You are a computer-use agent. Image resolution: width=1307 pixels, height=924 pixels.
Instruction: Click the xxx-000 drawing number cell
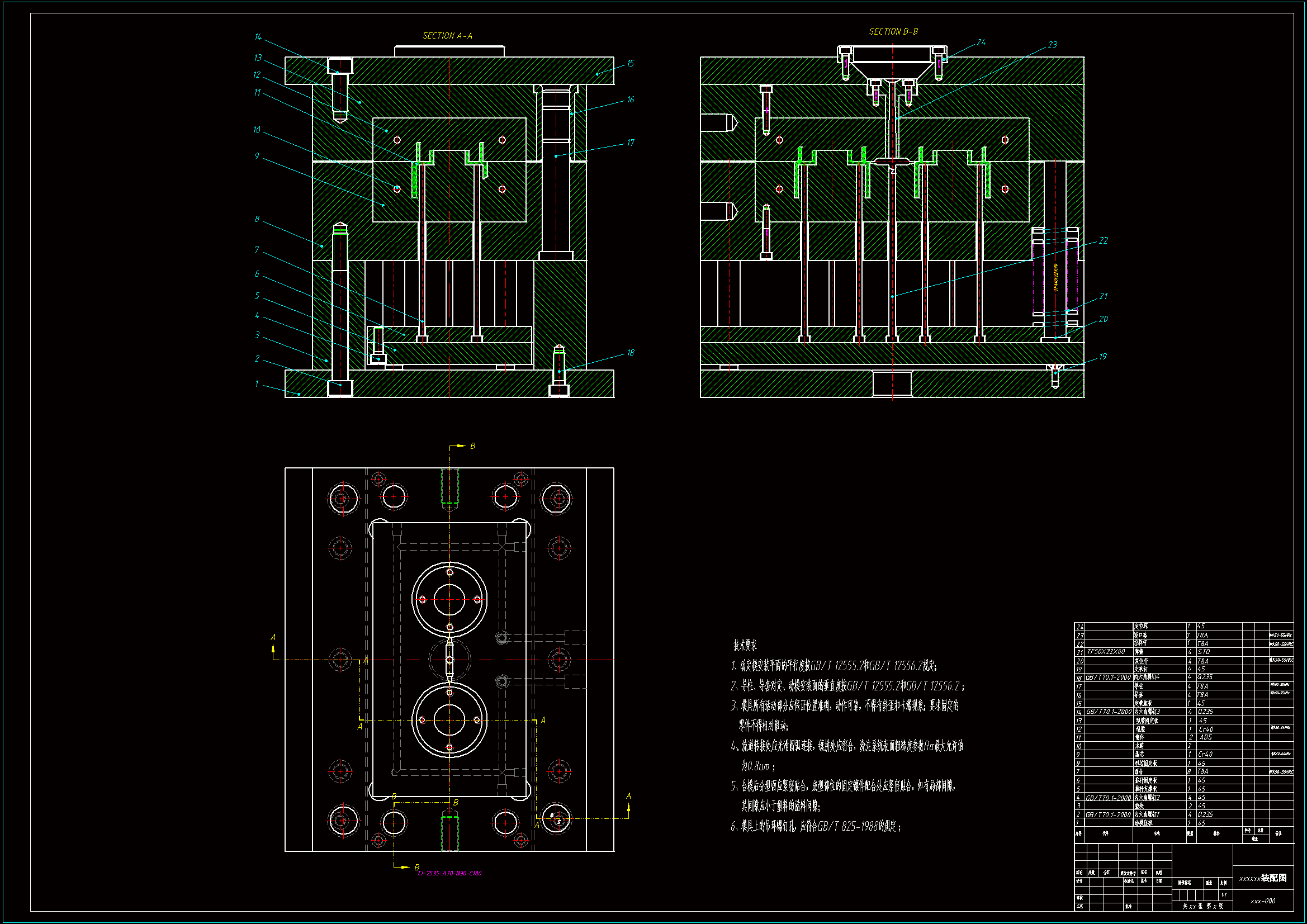1262,901
